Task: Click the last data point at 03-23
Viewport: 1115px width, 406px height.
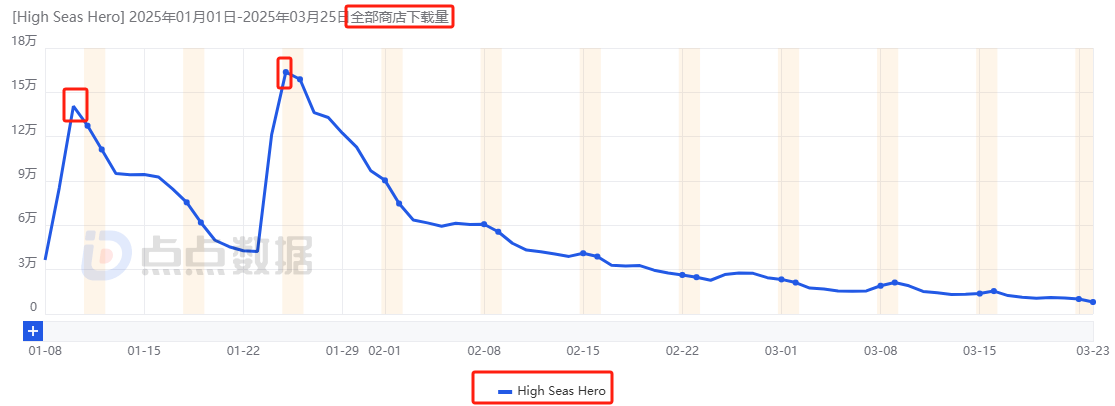Action: coord(1093,302)
